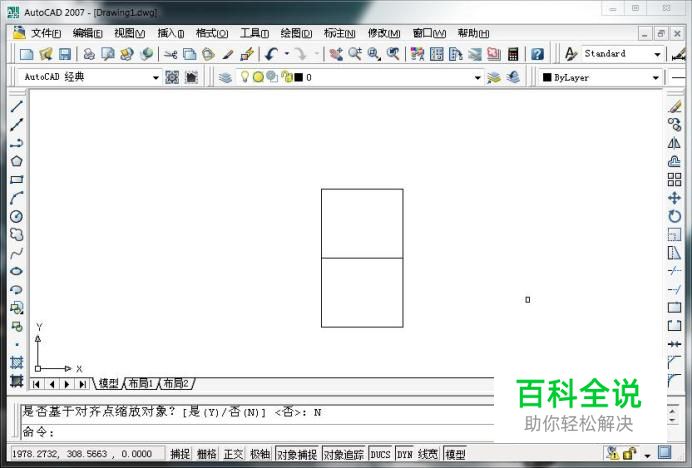Click the Scale modify tool
The image size is (692, 468).
coord(674,234)
